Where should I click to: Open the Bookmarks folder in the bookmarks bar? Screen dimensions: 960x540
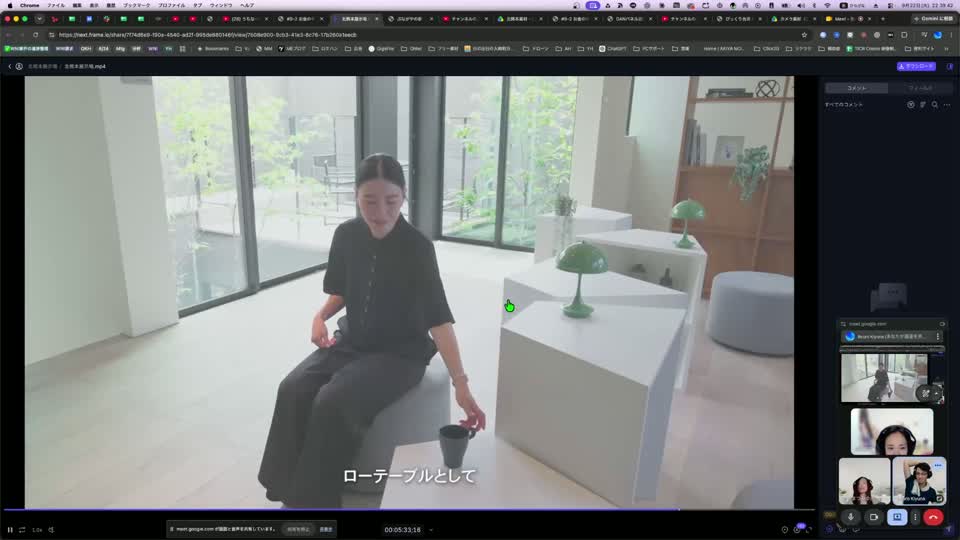click(212, 48)
